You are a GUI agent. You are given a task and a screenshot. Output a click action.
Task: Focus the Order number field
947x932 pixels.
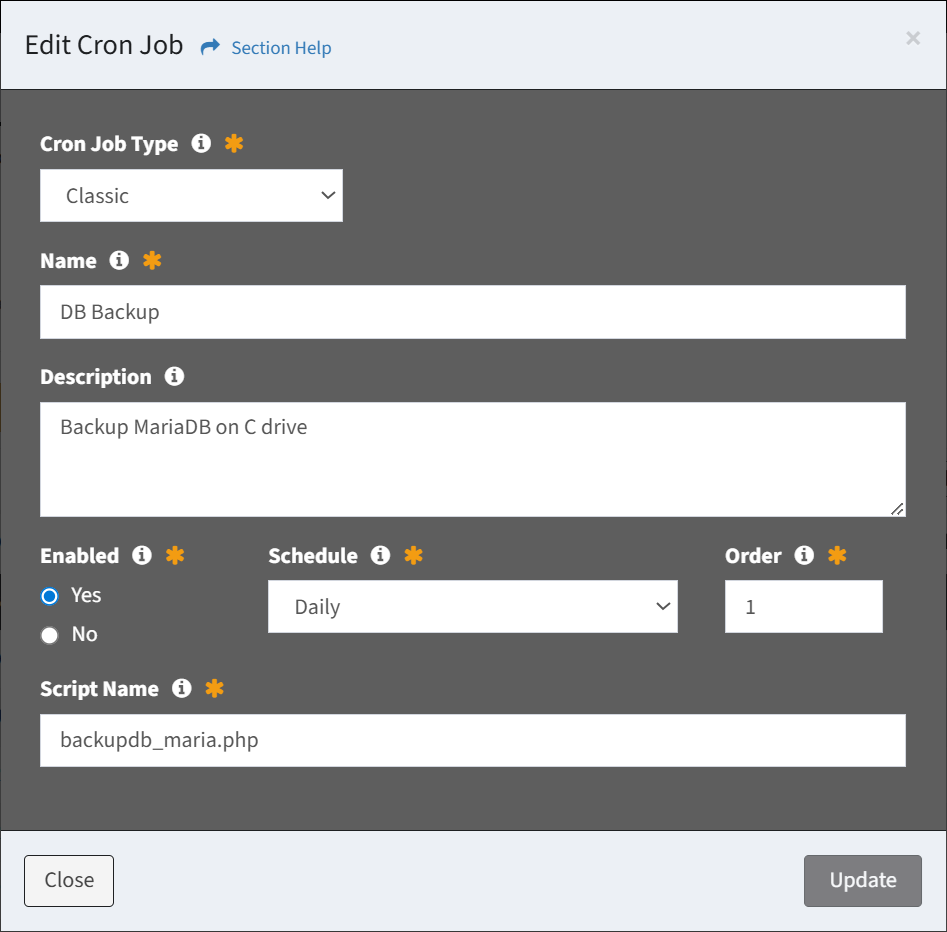point(803,607)
